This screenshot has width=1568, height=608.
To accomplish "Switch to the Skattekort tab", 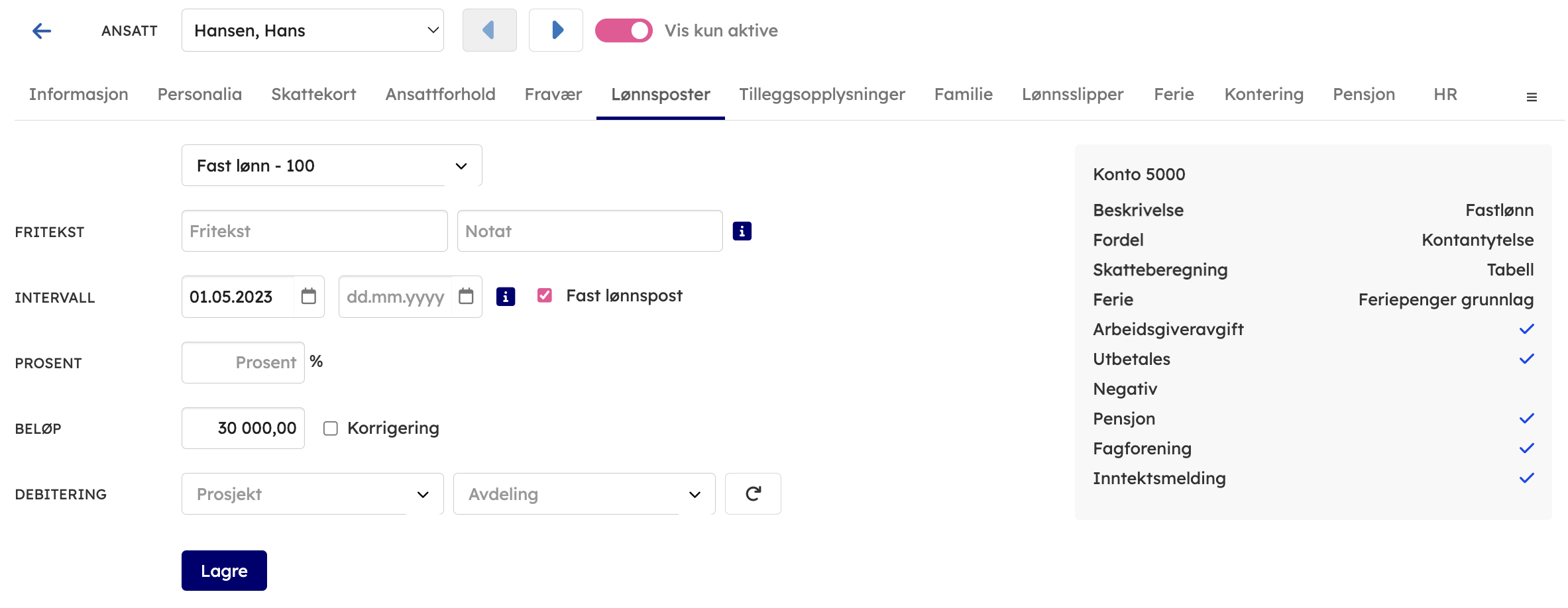I will [313, 95].
